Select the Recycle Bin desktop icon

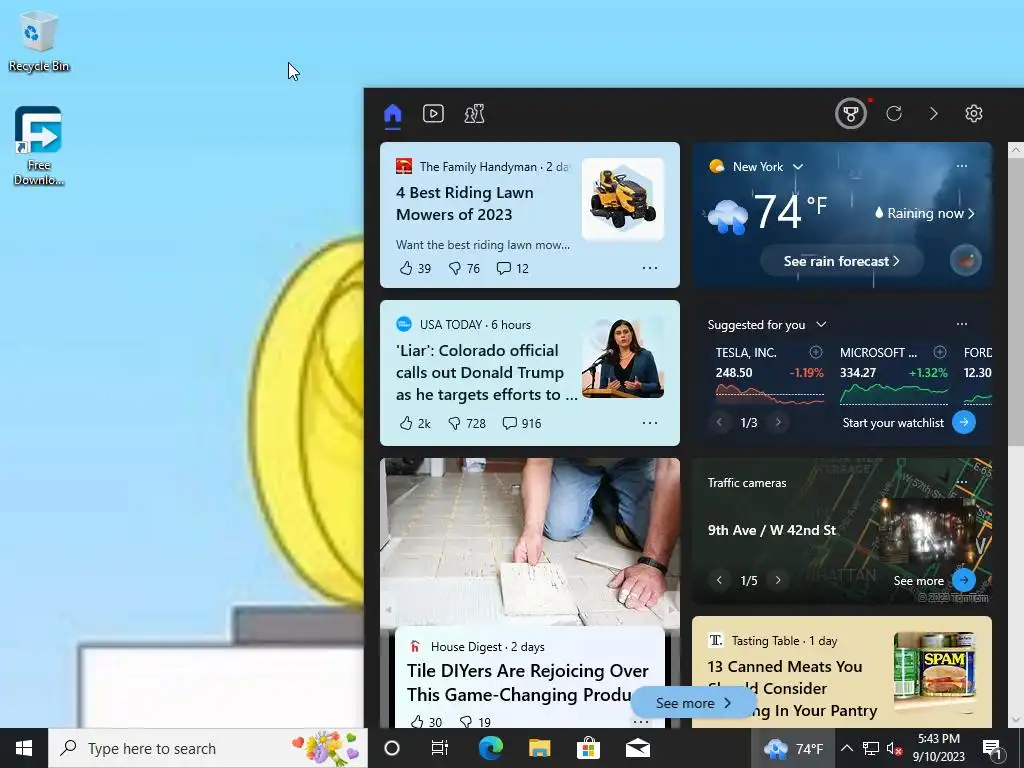(39, 42)
